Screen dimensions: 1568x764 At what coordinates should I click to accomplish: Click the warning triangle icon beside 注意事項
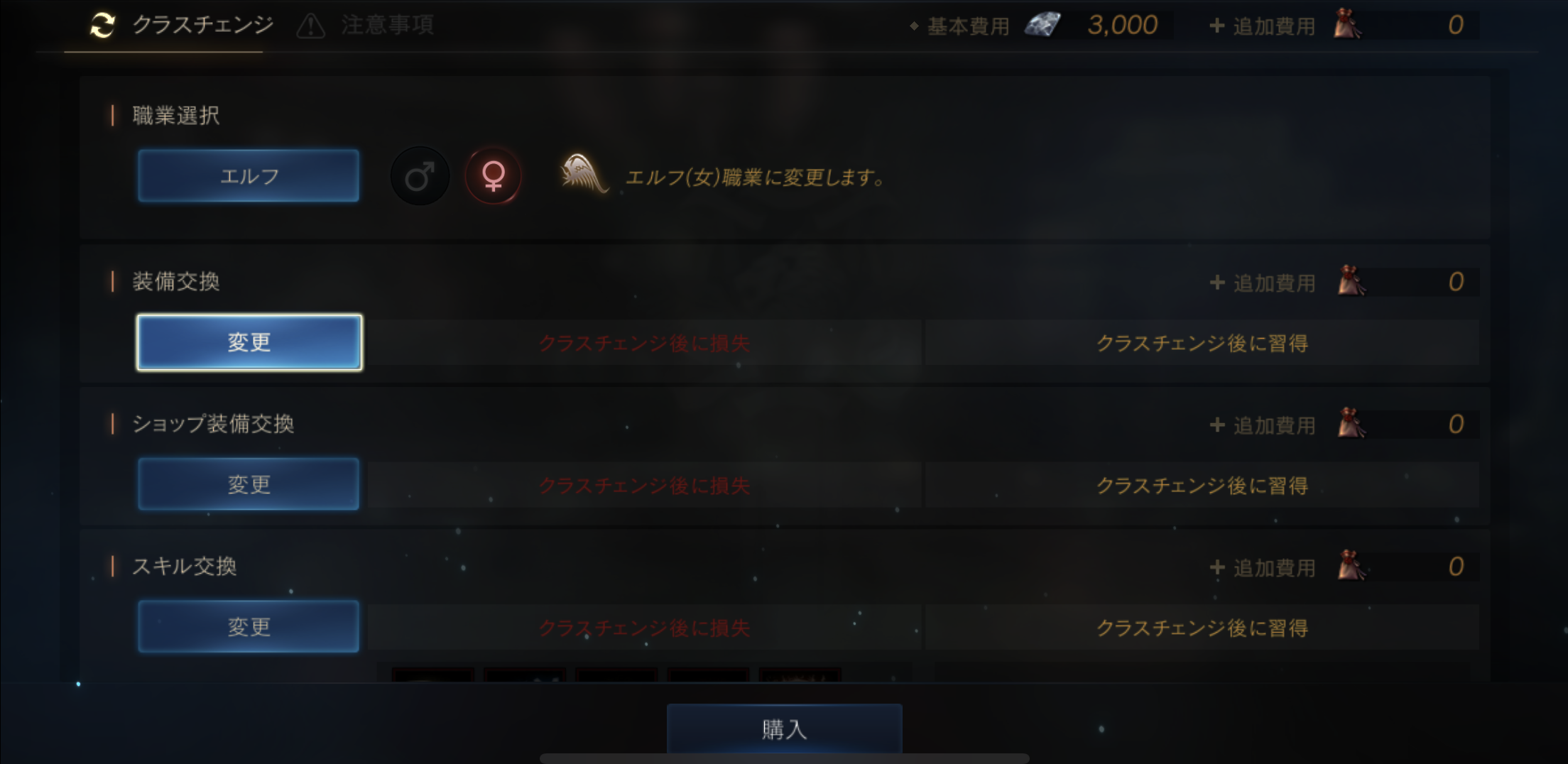point(310,26)
